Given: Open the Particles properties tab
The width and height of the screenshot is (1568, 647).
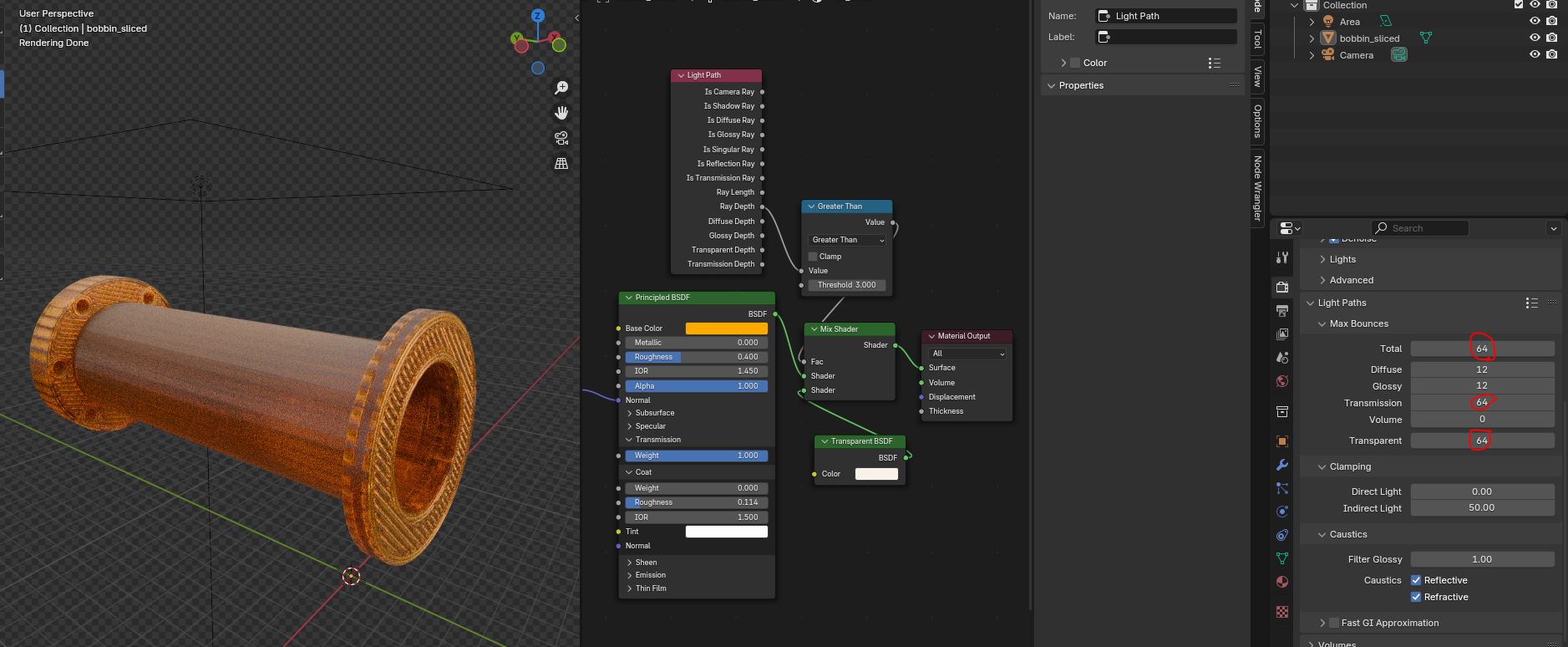Looking at the screenshot, I should pyautogui.click(x=1282, y=488).
